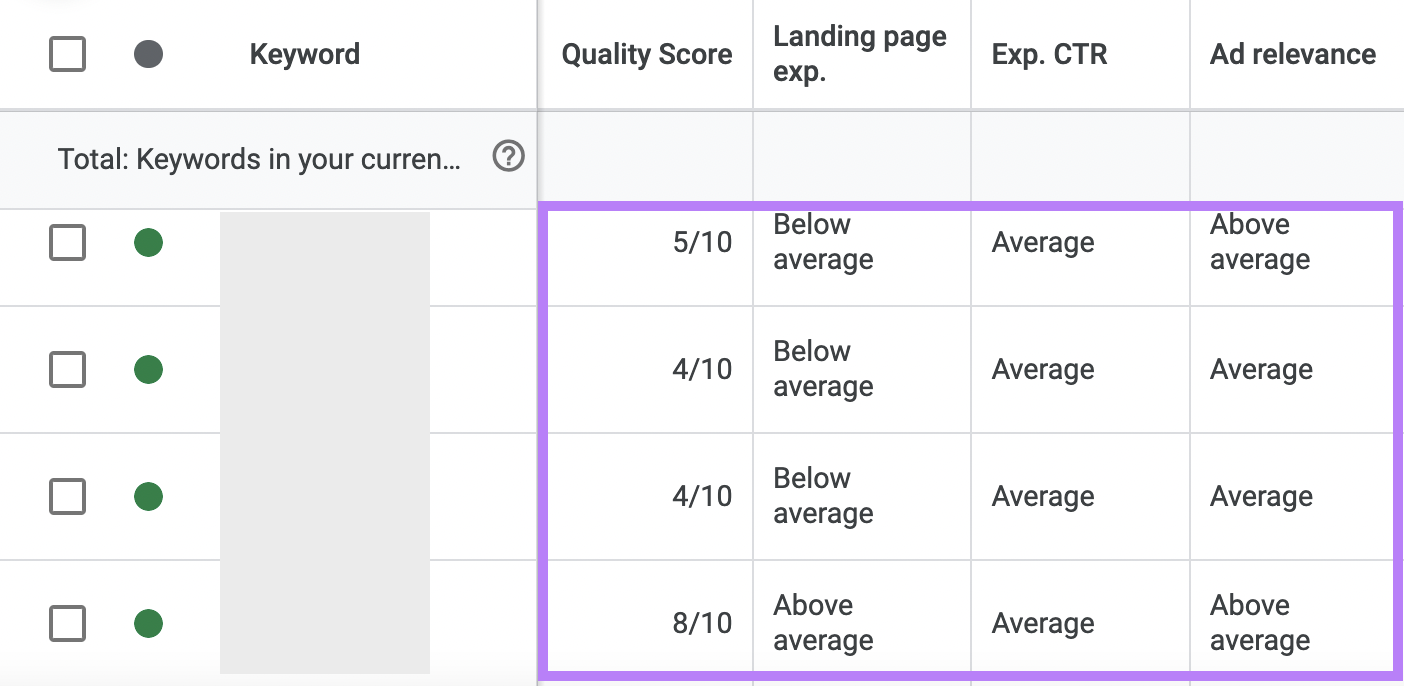Sort by the Quality Score column header
The width and height of the screenshot is (1404, 686).
[x=645, y=54]
